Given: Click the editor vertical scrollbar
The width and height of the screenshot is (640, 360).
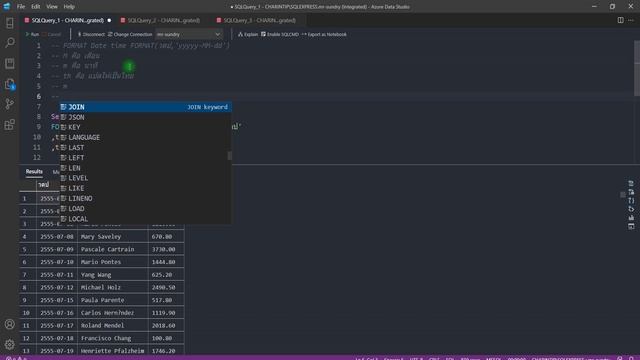Looking at the screenshot, I should click(637, 68).
